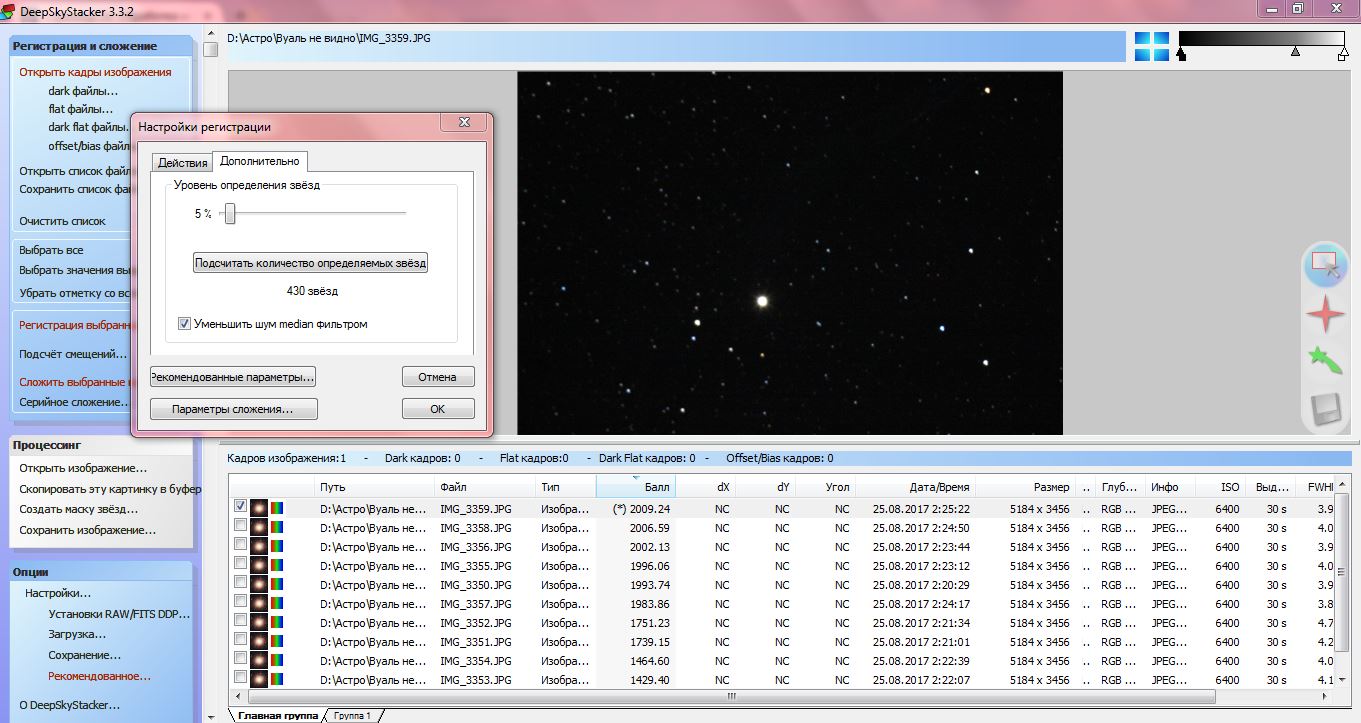This screenshot has height=723, width=1361.
Task: Close the registration settings dialog with X
Action: point(465,124)
